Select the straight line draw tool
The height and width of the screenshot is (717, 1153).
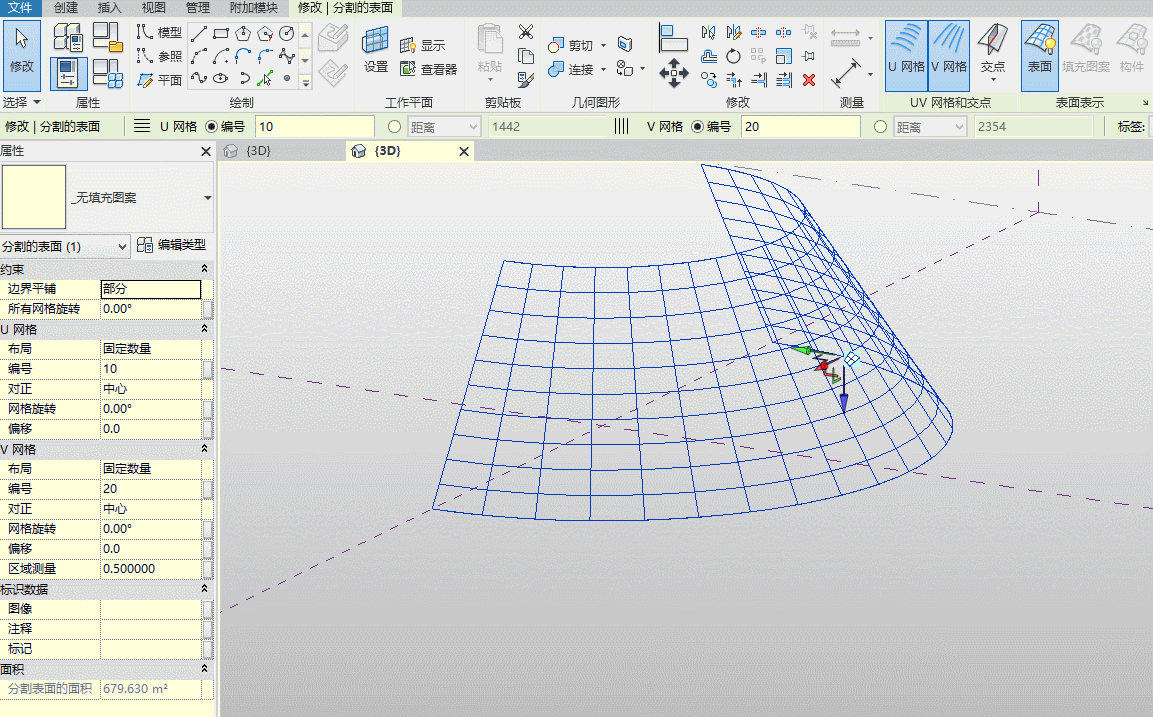199,34
